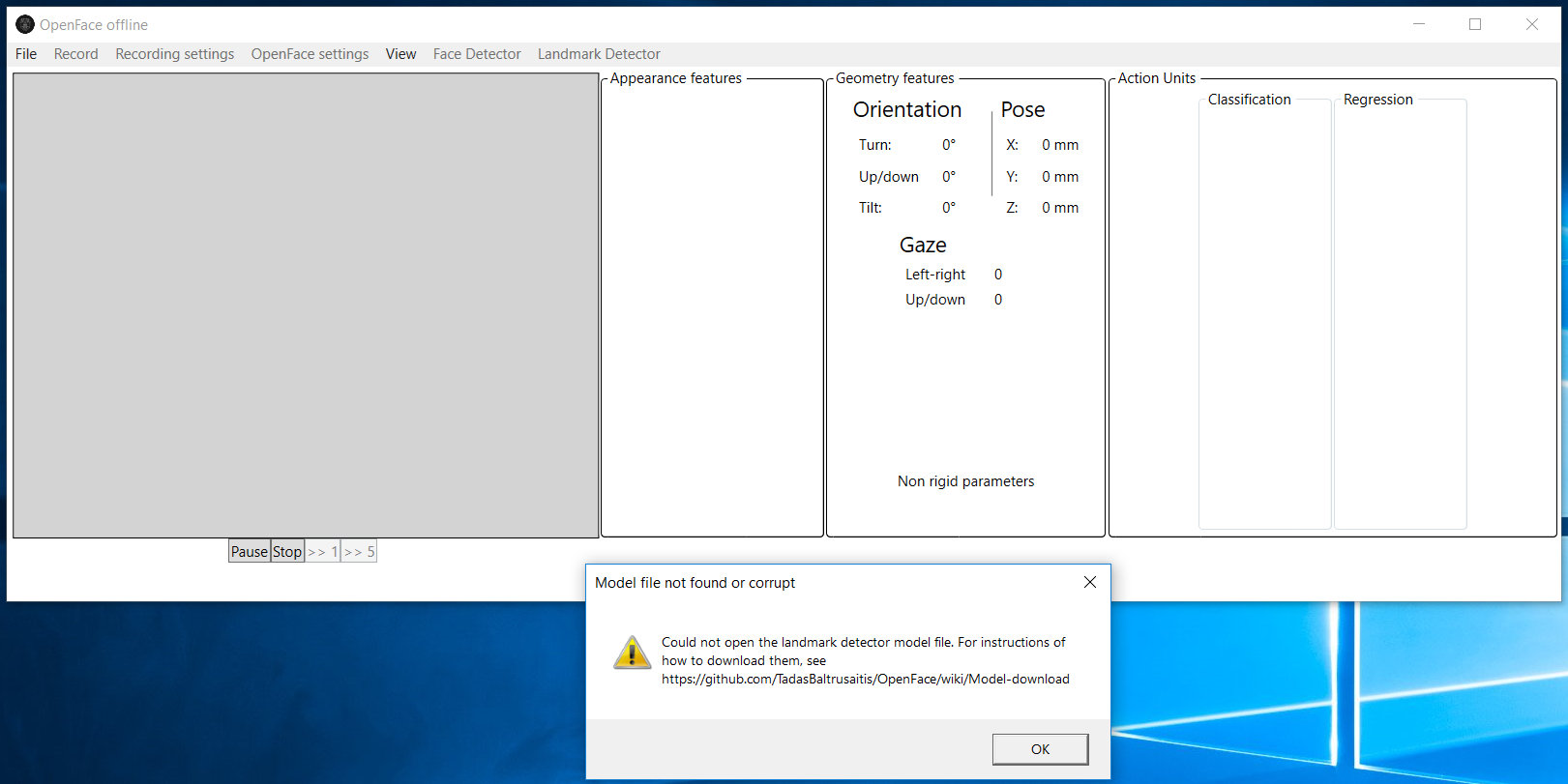
Task: Click the 'OpenFace offline' window title
Action: coord(94,25)
